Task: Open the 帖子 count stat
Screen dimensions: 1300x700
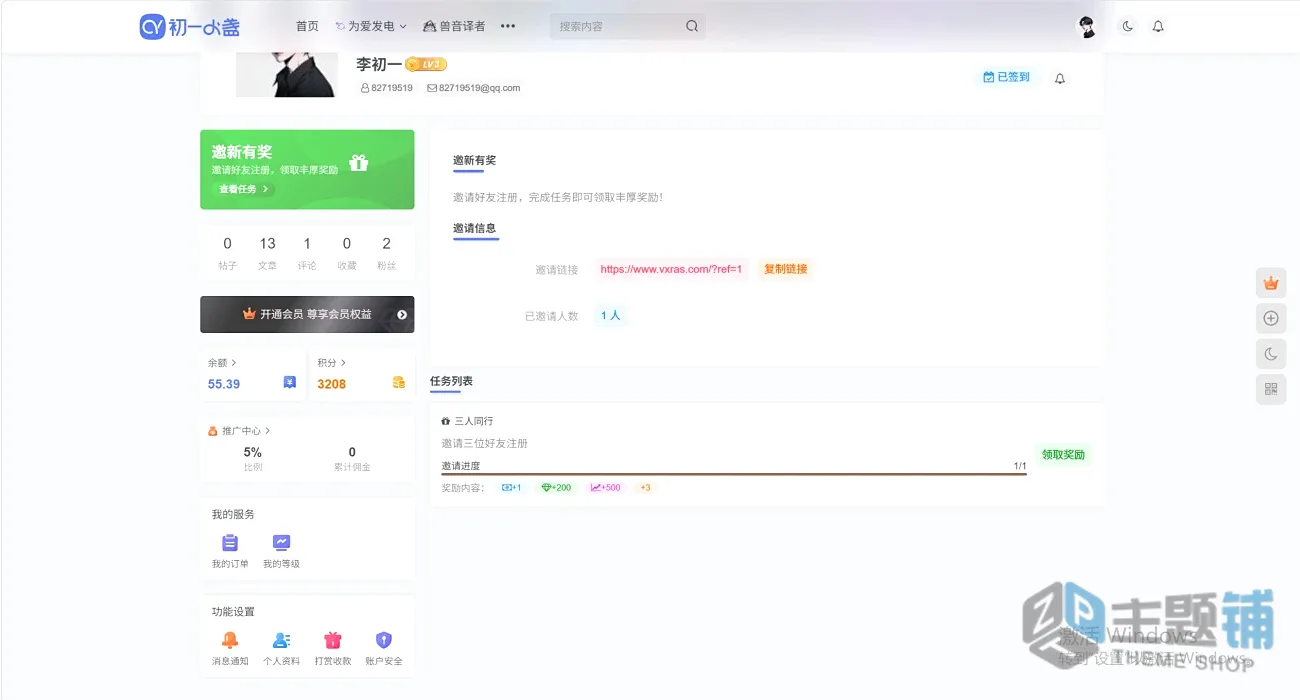Action: [227, 254]
